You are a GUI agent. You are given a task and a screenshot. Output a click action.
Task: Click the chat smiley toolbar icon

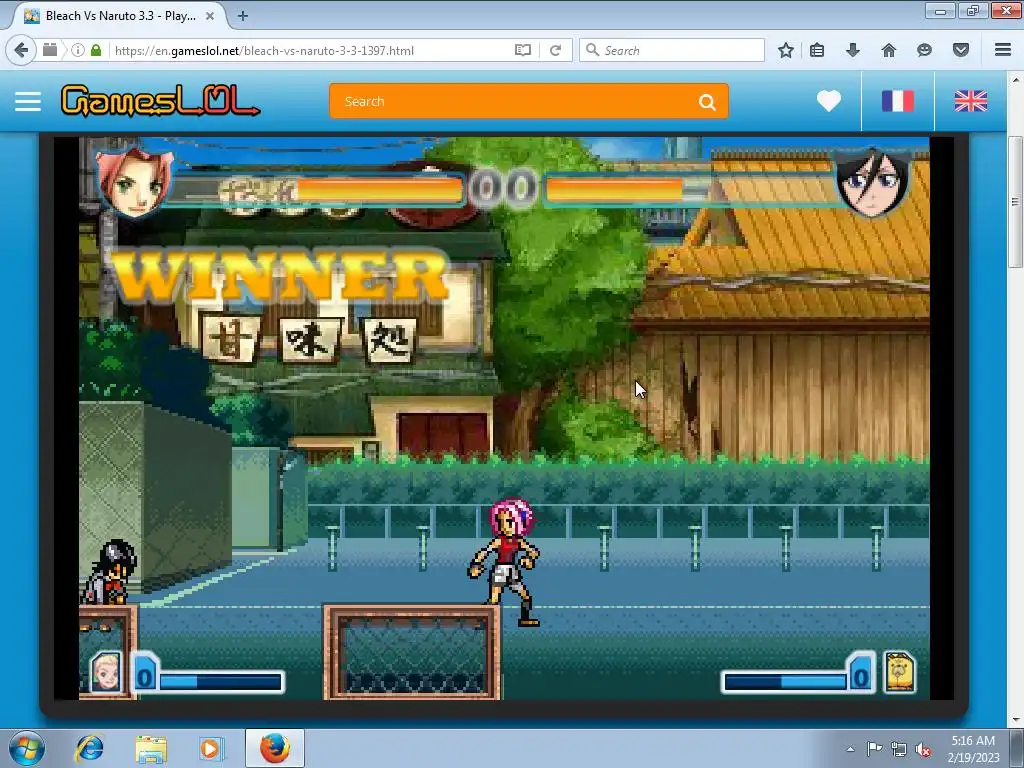coord(924,50)
